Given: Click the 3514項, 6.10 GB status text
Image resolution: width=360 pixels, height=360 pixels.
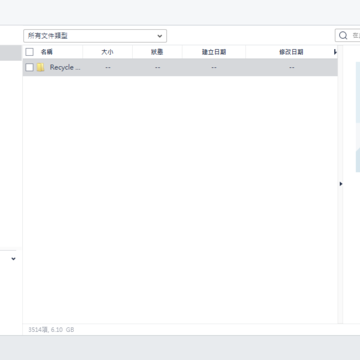Looking at the screenshot, I should coord(51,330).
